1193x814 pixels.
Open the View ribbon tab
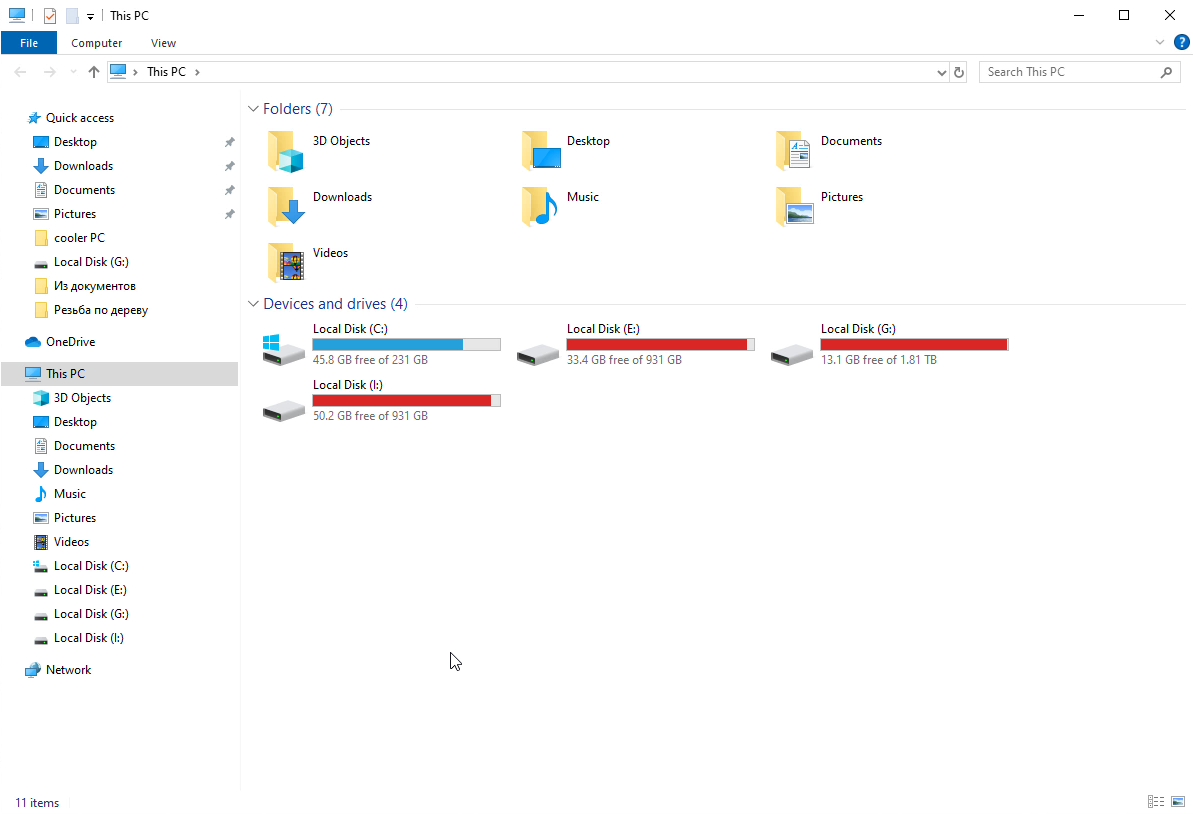pos(164,43)
